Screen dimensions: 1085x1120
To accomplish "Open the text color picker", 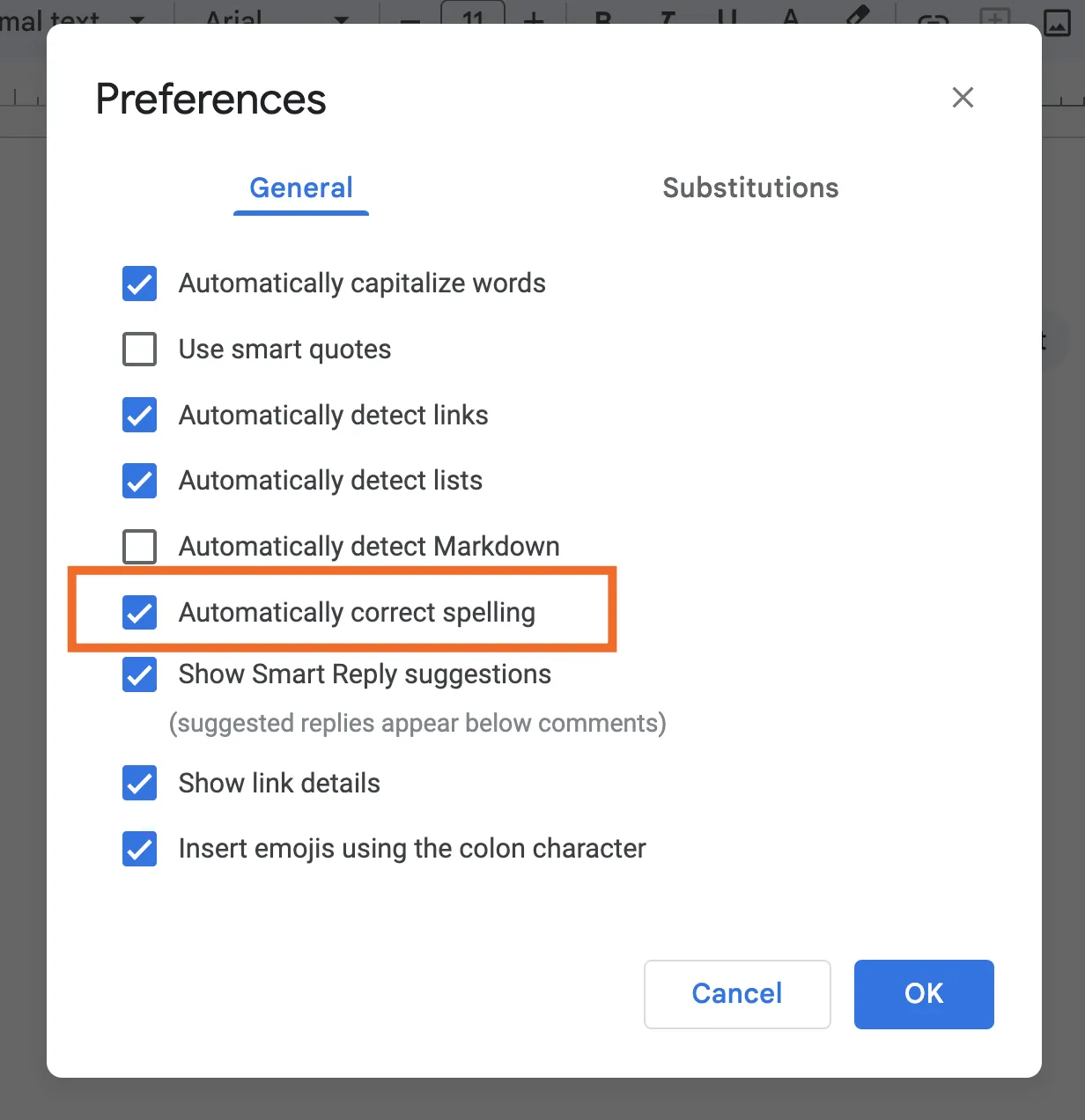I will (x=791, y=17).
